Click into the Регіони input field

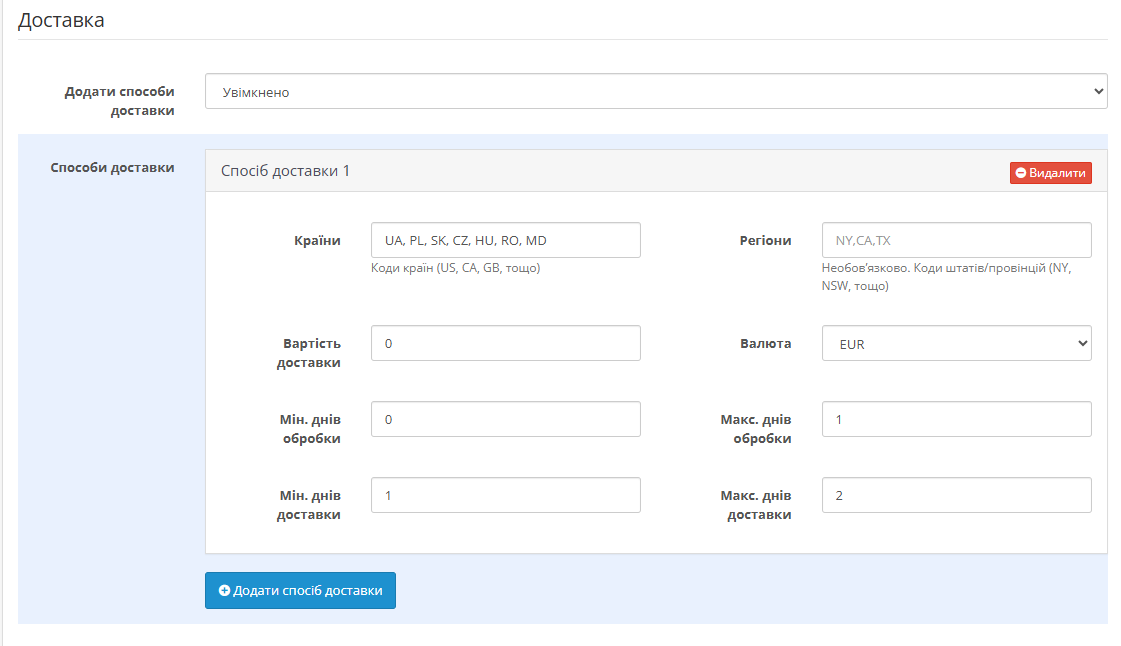[956, 240]
